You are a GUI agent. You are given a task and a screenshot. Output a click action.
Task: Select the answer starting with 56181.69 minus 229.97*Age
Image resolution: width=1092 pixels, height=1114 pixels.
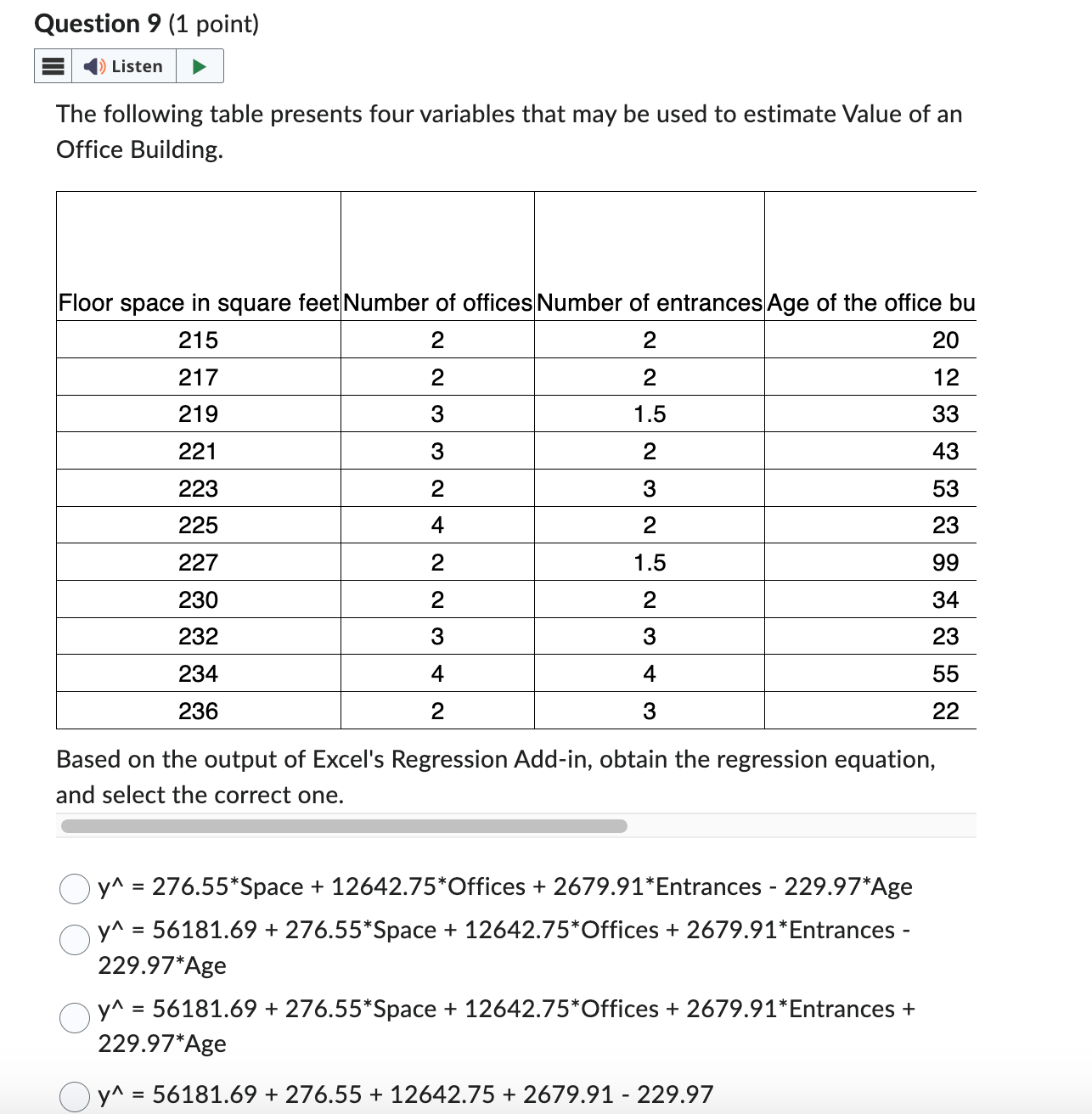(x=75, y=940)
